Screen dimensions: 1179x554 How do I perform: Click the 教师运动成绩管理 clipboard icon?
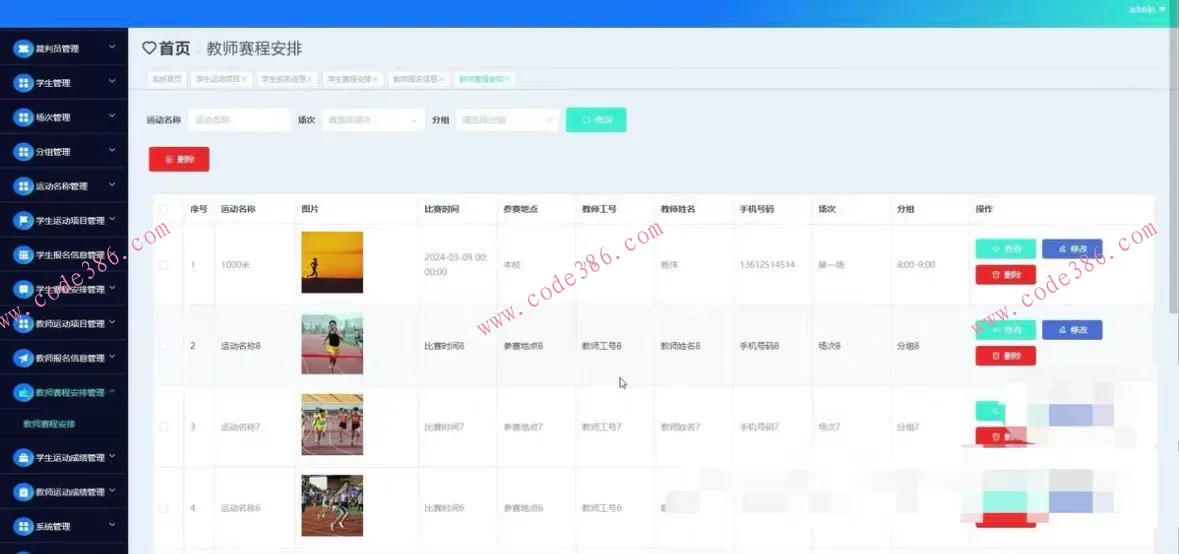click(23, 492)
